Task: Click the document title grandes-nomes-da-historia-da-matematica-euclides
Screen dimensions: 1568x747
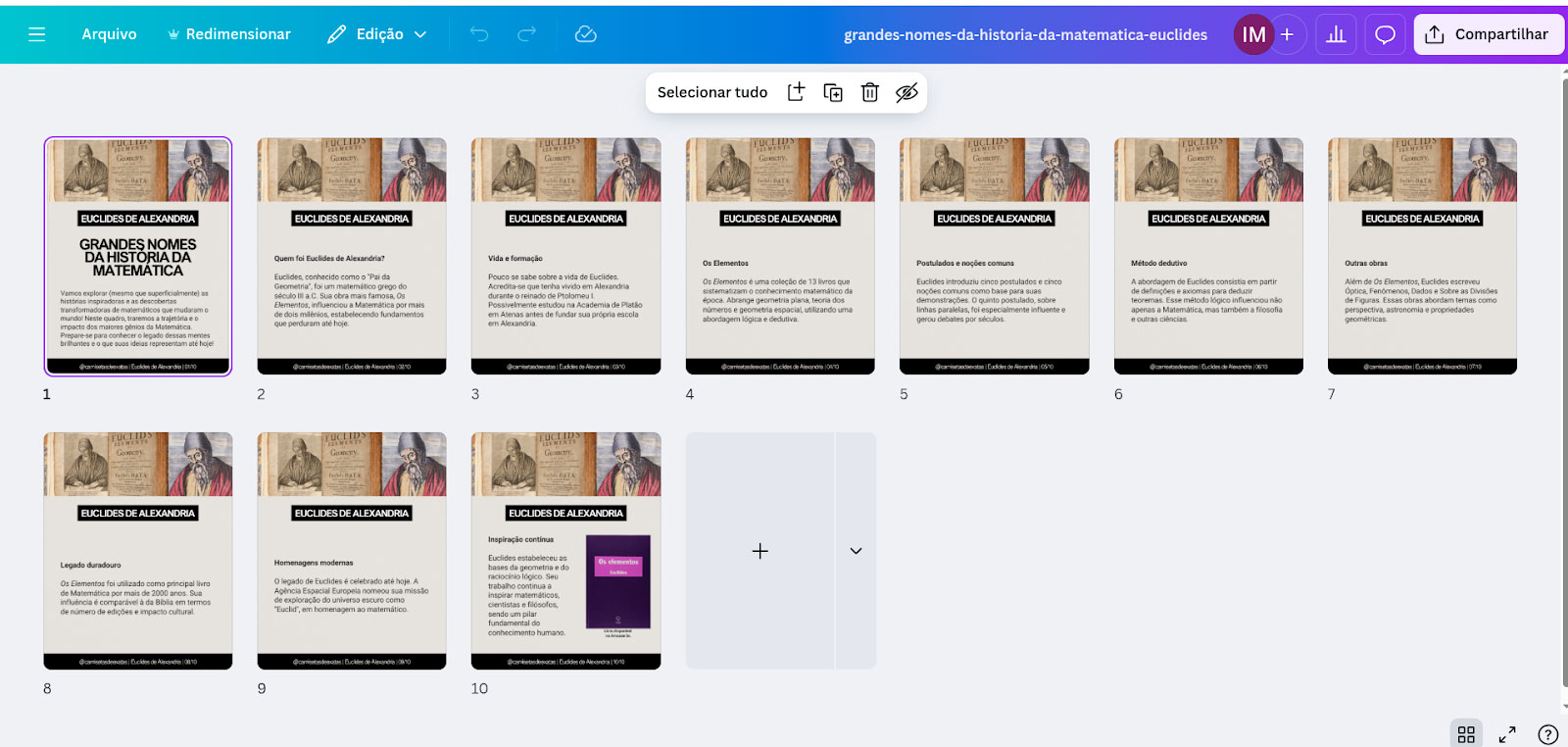Action: point(1025,34)
